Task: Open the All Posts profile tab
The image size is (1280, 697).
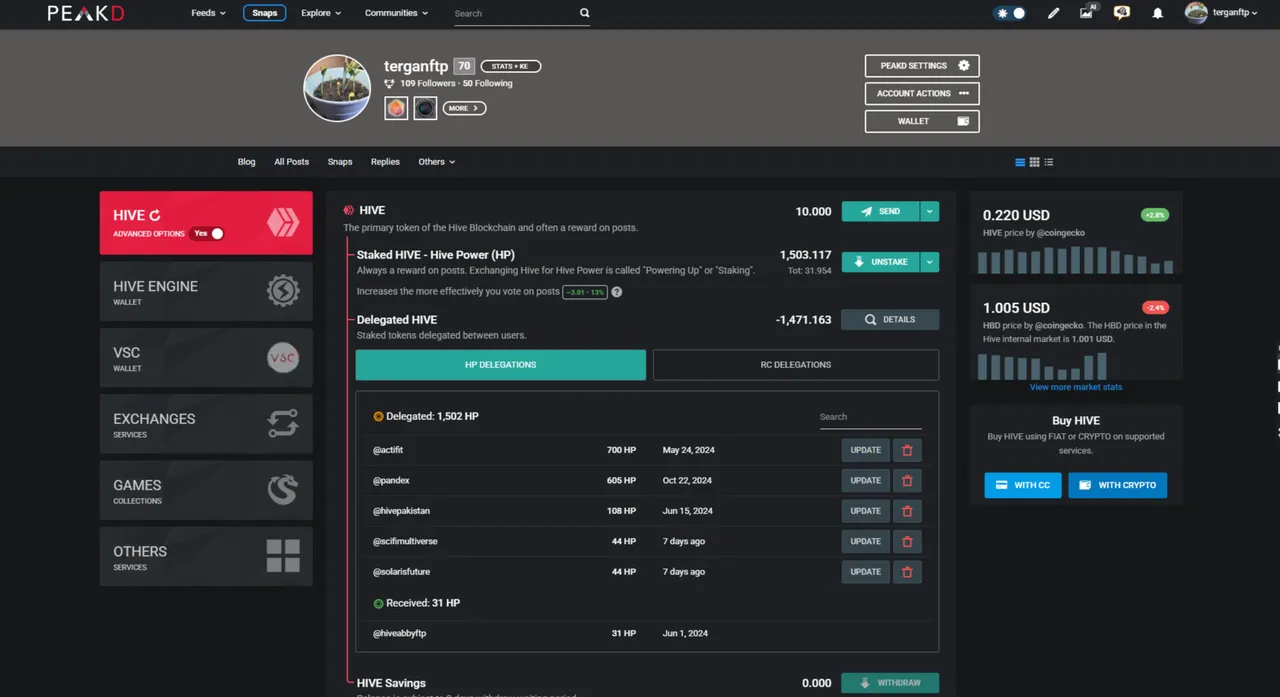Action: click(291, 162)
